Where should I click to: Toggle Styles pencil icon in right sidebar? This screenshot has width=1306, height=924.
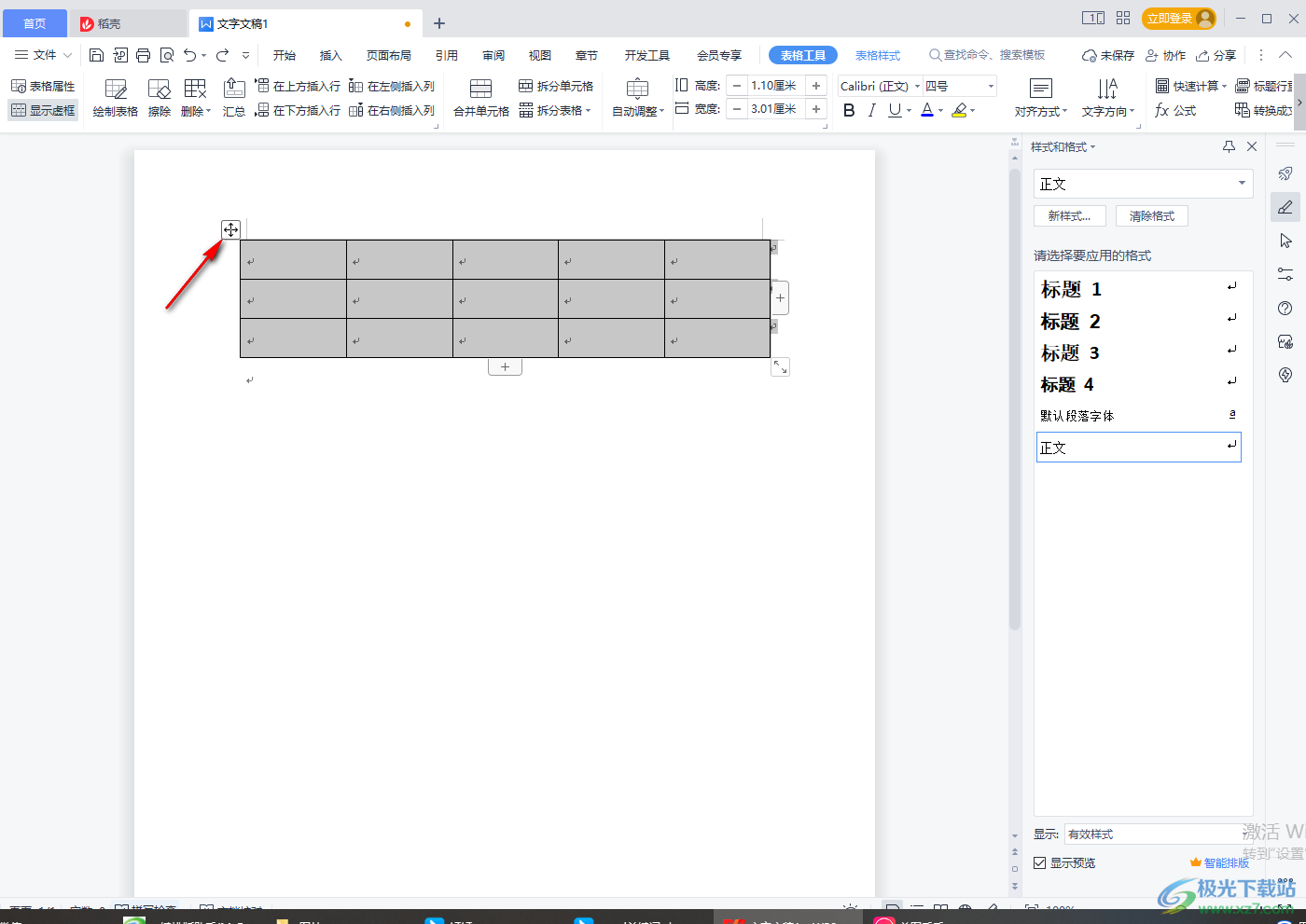(1285, 207)
